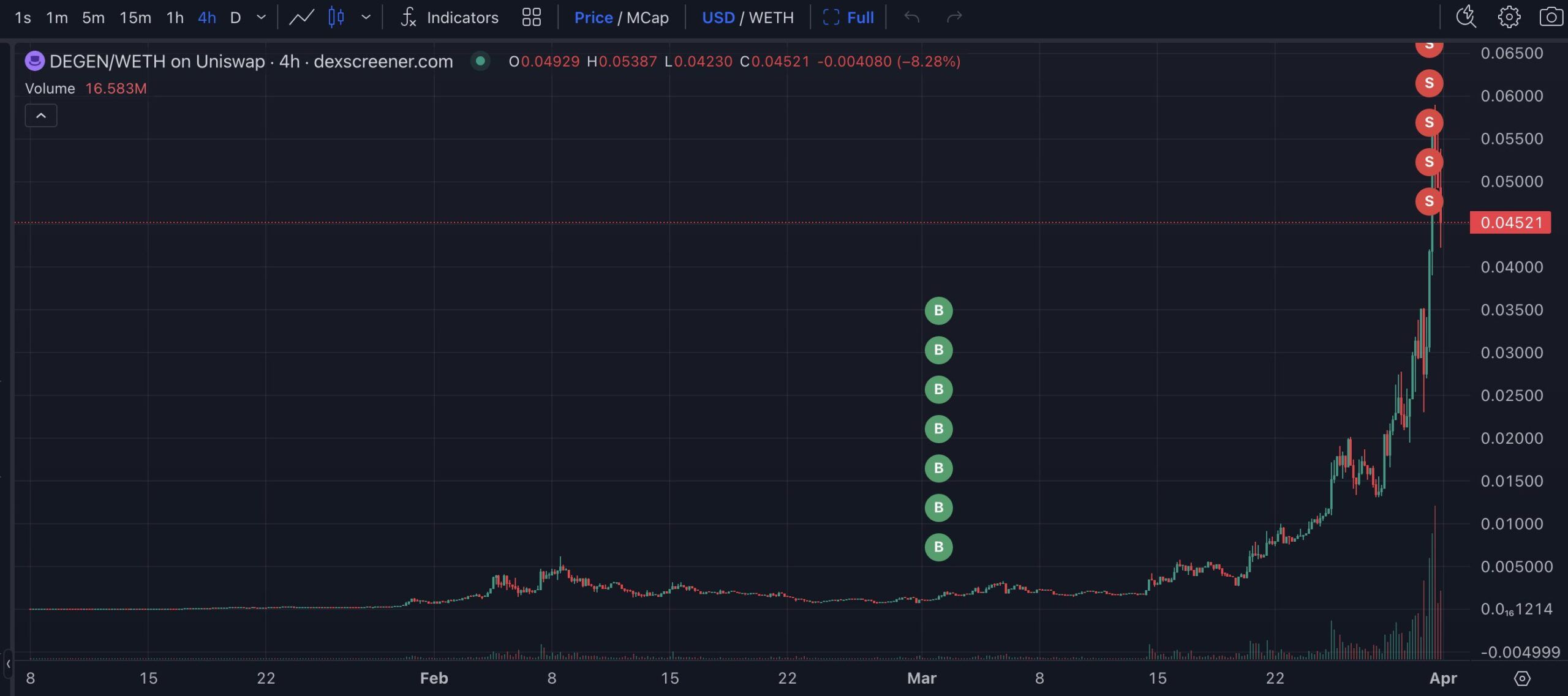The height and width of the screenshot is (696, 1568).
Task: Click the D daily timeframe button
Action: point(235,17)
